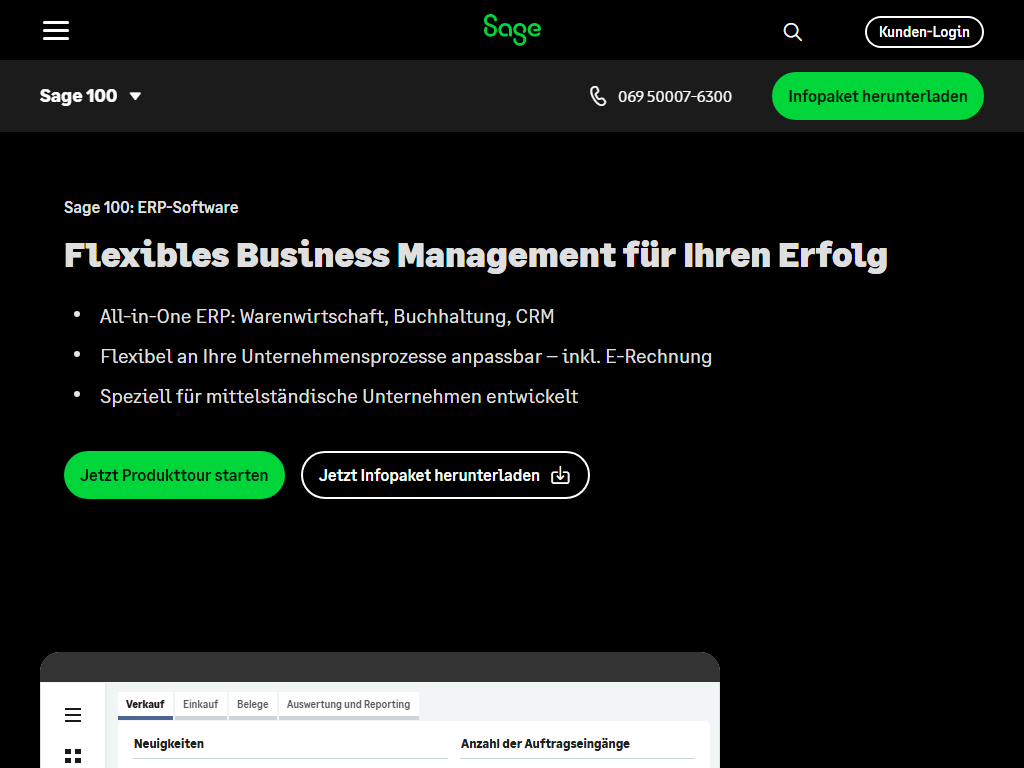This screenshot has width=1024, height=768.
Task: Click Jetzt Produkttour starten button
Action: click(x=174, y=475)
